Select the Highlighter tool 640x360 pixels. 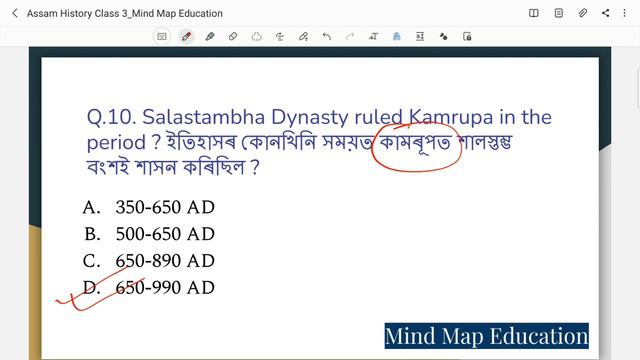pos(210,37)
